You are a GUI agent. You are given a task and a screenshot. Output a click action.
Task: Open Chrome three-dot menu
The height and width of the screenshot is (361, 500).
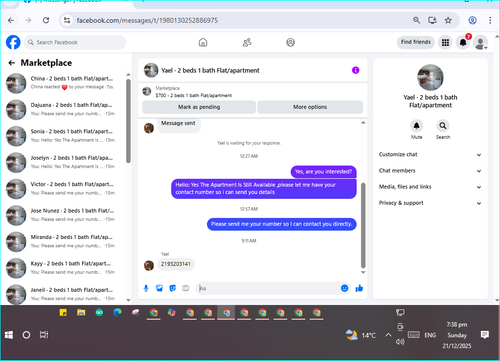coord(490,20)
